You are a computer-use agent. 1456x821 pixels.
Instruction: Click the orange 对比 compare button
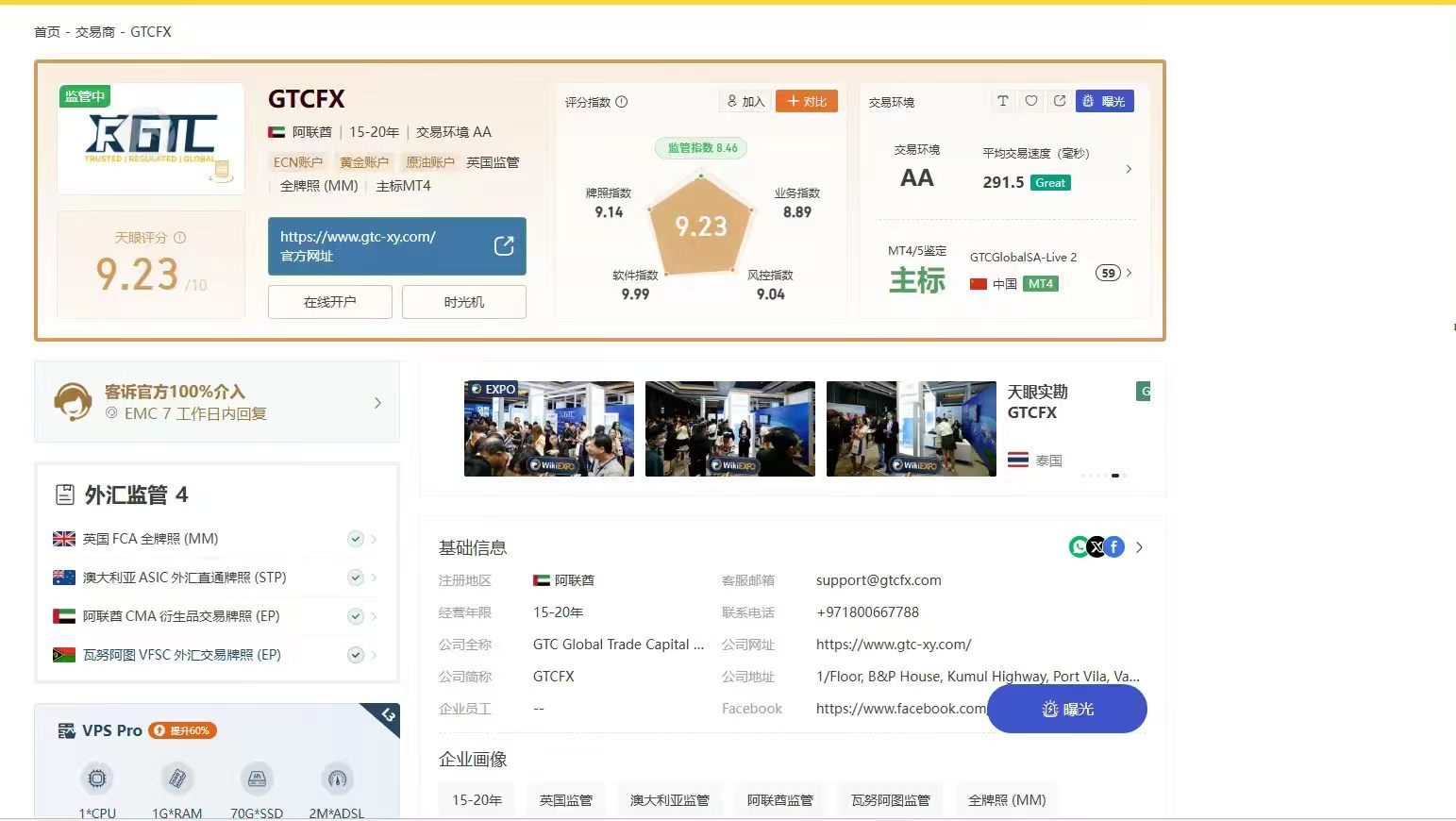[807, 101]
